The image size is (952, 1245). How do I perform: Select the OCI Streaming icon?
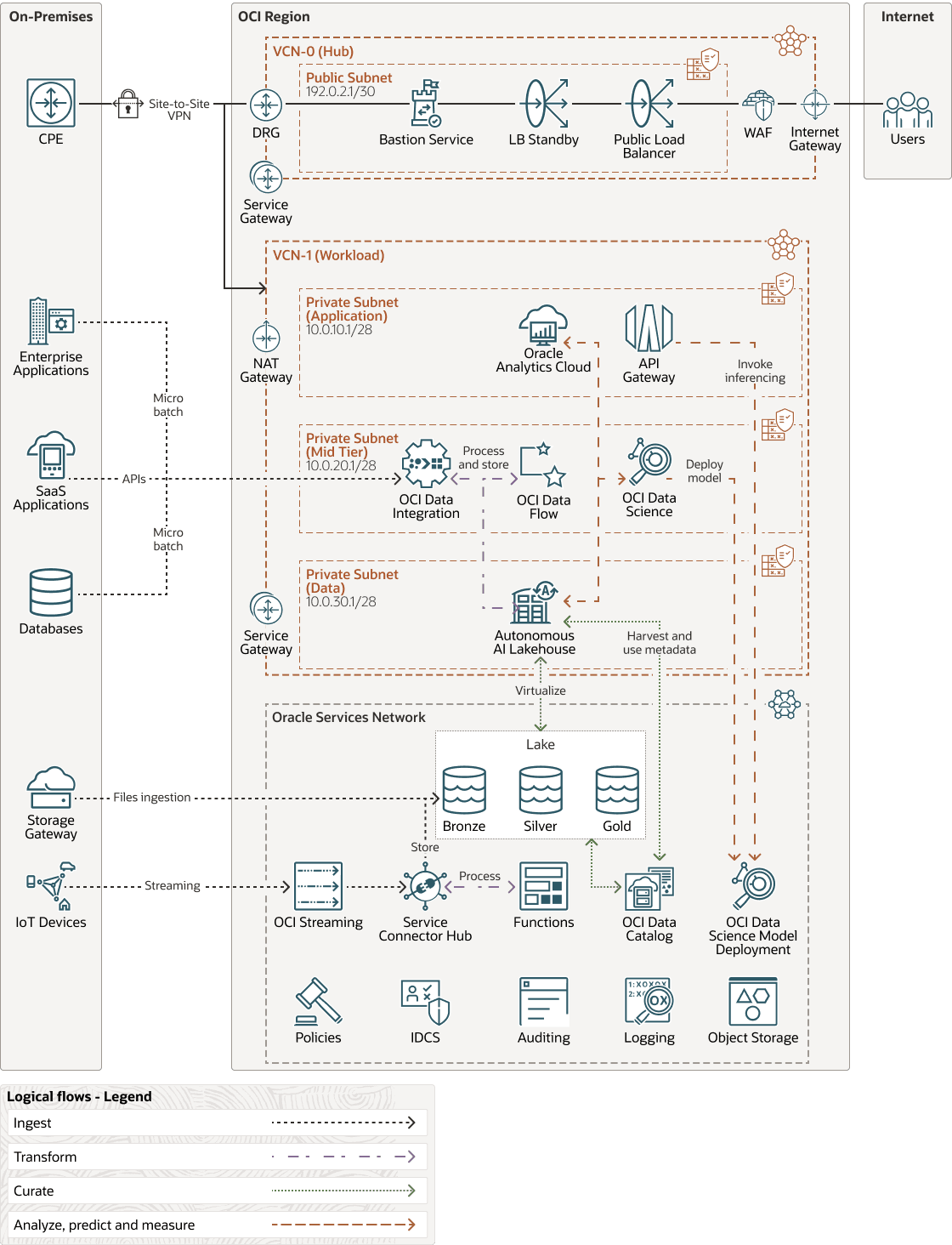318,886
